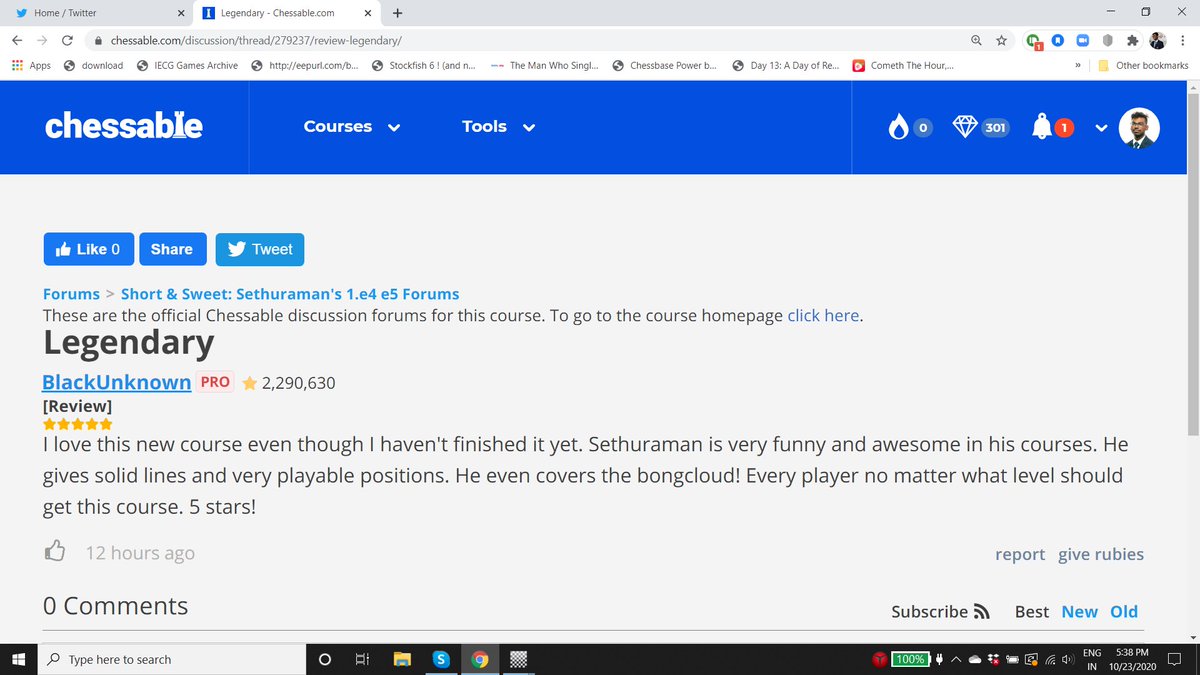Open the Wi-Fi network icon
The width and height of the screenshot is (1200, 675).
pos(1049,659)
